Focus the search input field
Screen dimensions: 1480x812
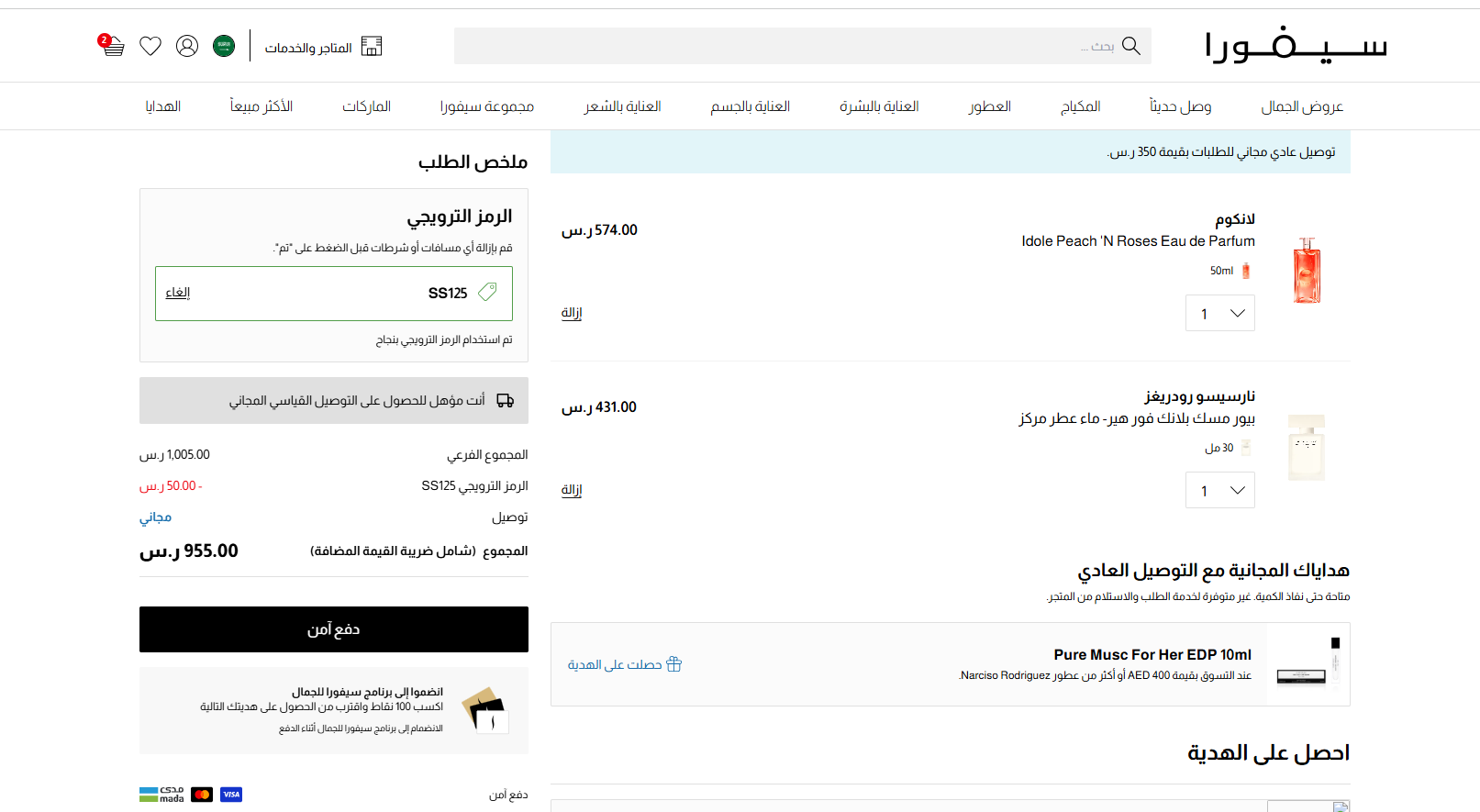click(x=803, y=46)
